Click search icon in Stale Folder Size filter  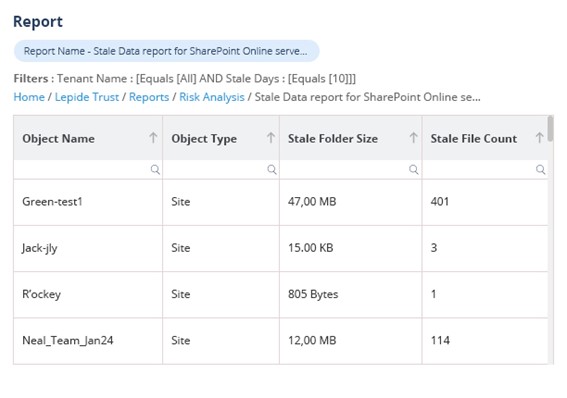pyautogui.click(x=414, y=170)
